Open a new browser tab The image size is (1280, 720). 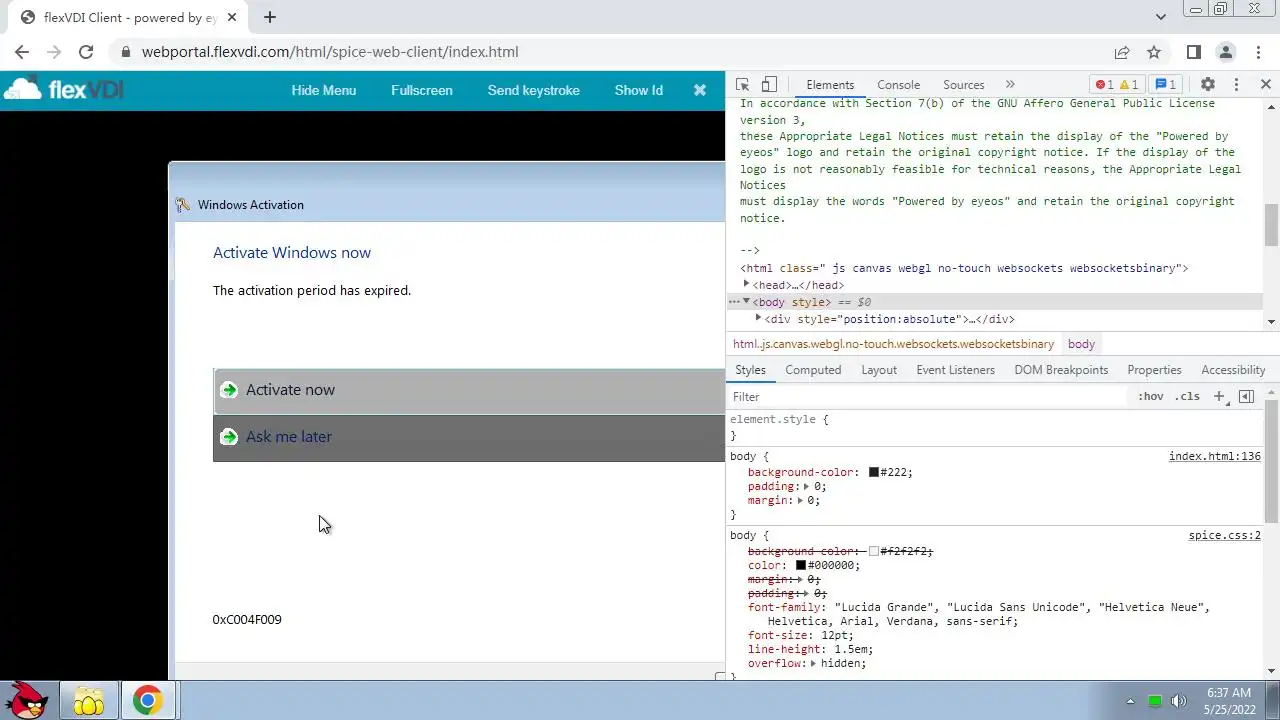270,17
